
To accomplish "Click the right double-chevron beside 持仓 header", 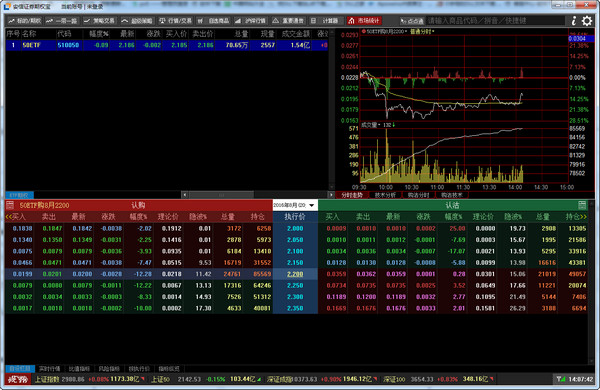I will point(584,217).
